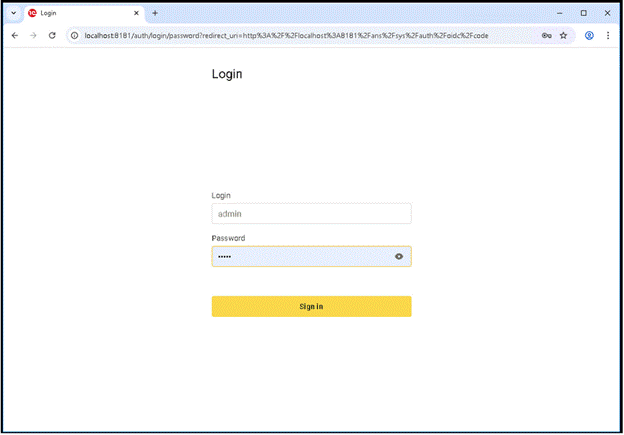Open the tab search dropdown chevron
The height and width of the screenshot is (435, 624).
point(13,13)
